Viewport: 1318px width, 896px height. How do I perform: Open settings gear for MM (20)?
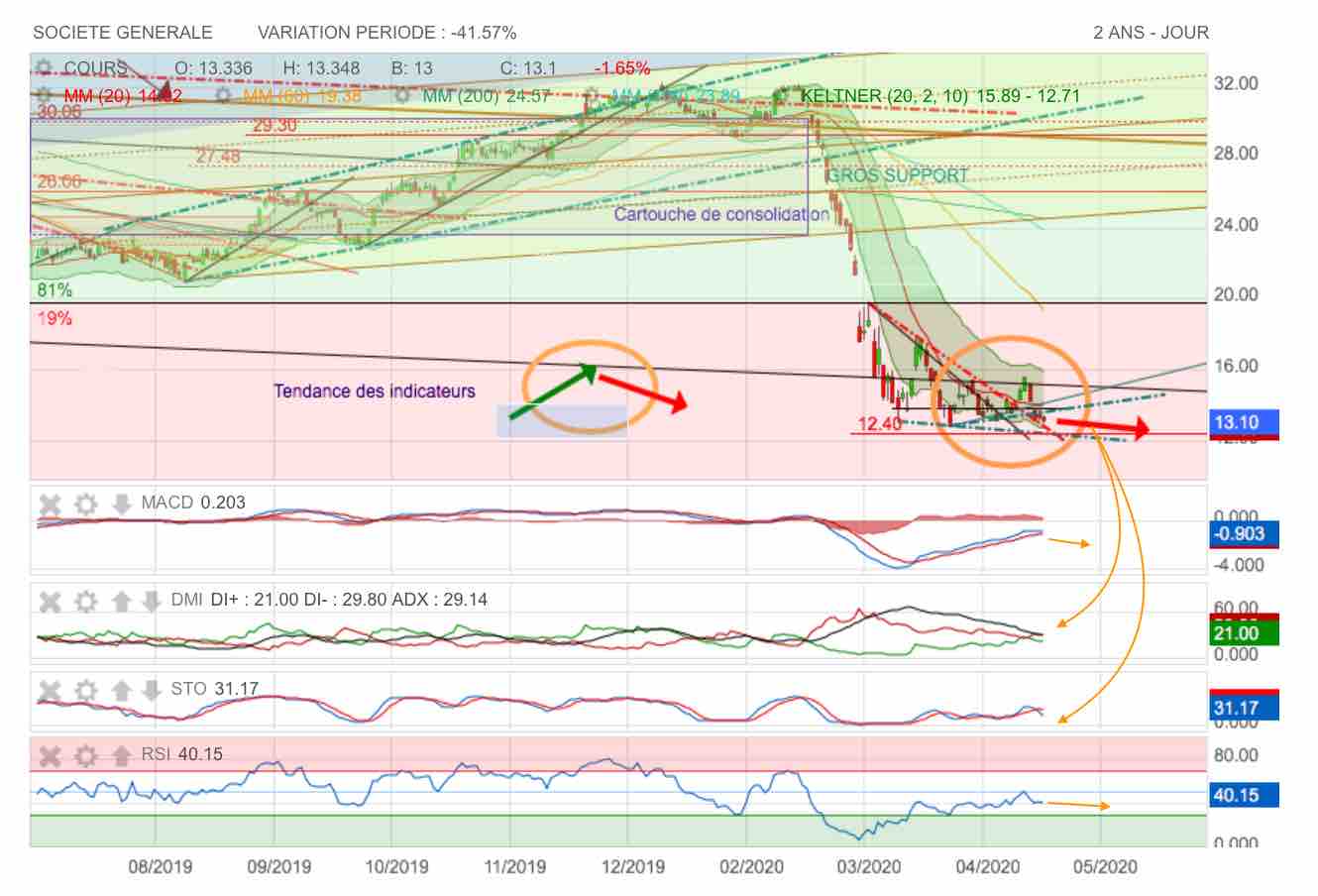pyautogui.click(x=44, y=96)
